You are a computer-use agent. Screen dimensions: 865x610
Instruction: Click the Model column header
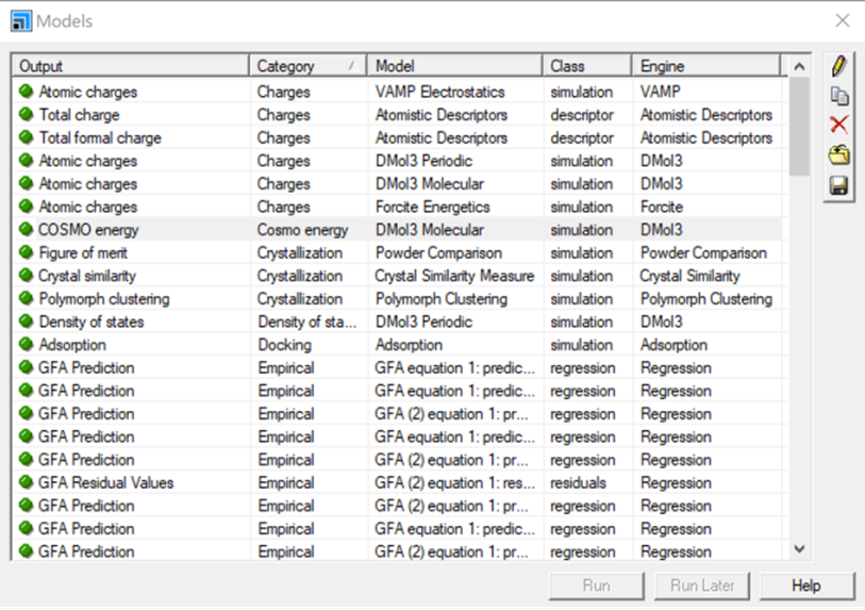[455, 66]
